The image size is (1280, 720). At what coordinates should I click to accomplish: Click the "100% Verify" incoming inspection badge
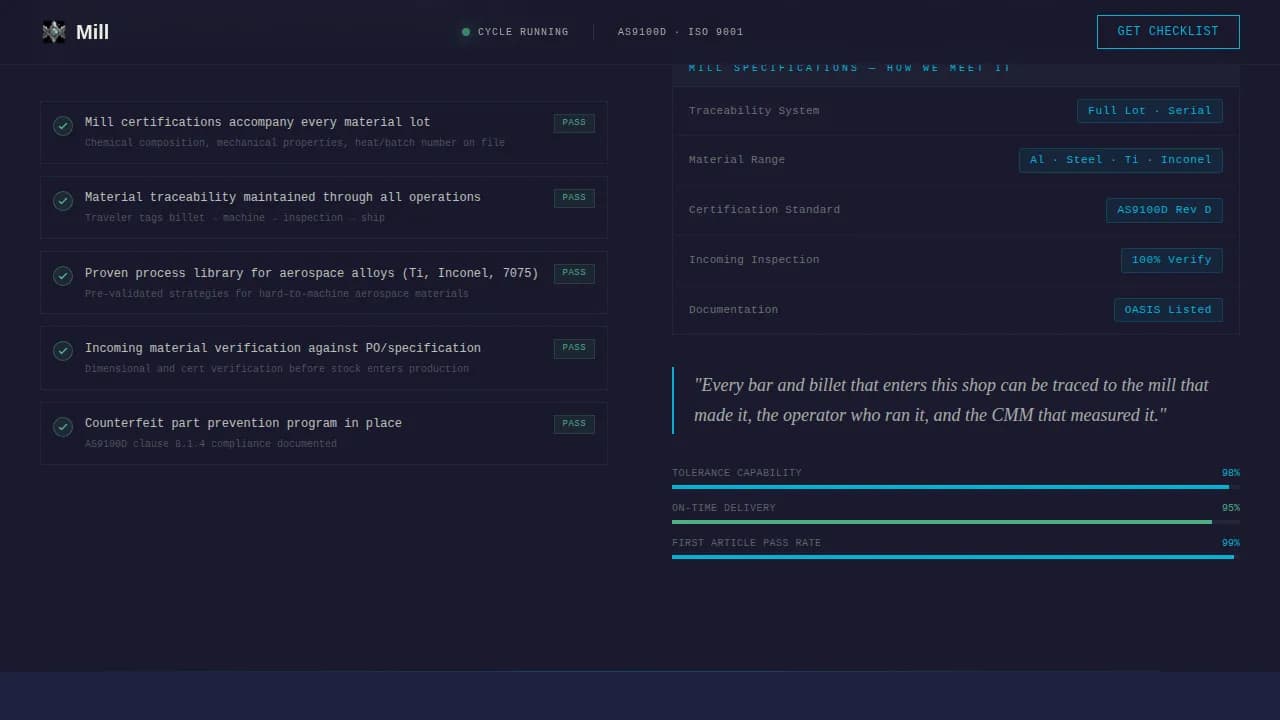(1171, 259)
